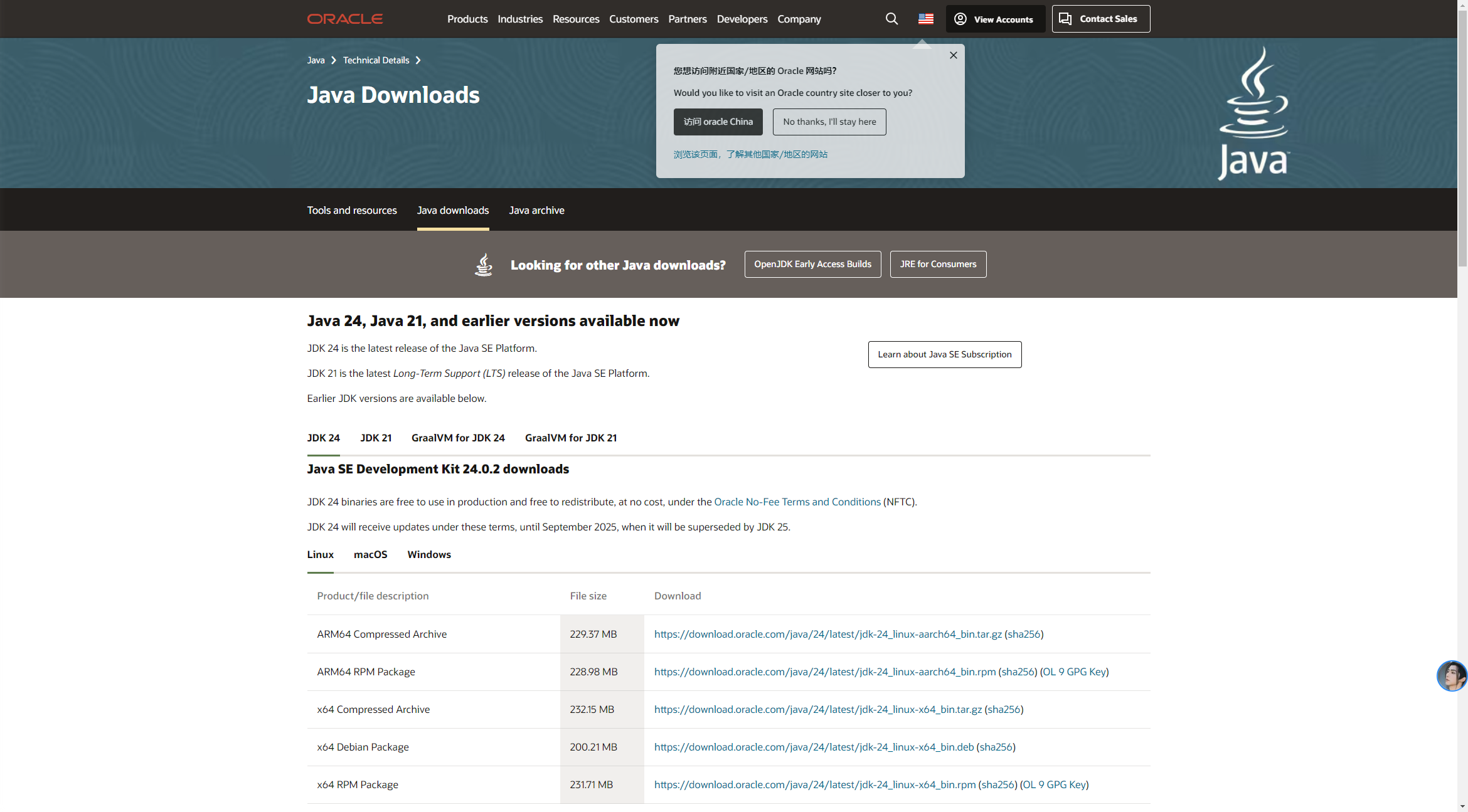Download the x64 Debian package link

pyautogui.click(x=814, y=747)
